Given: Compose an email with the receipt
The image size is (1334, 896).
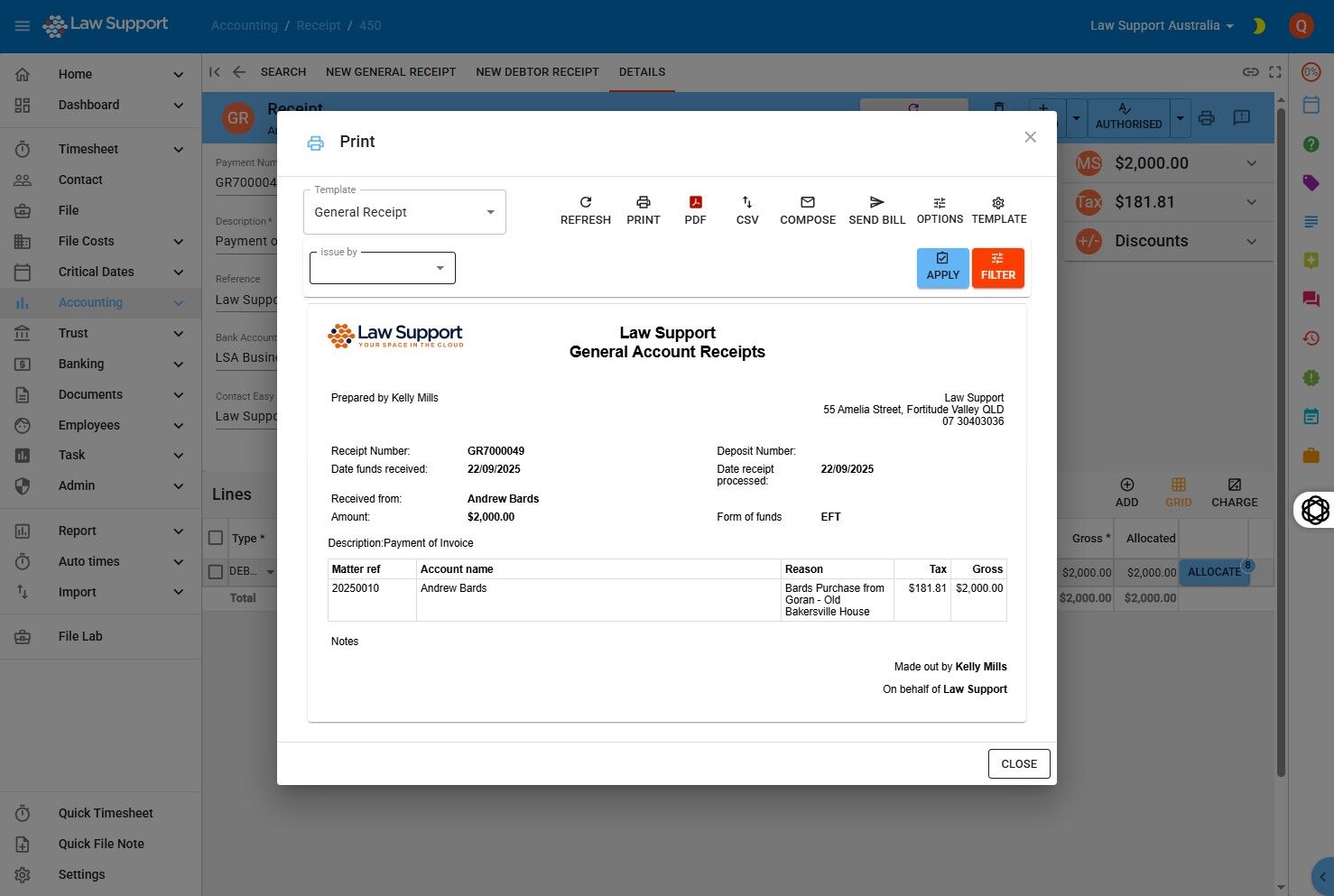Looking at the screenshot, I should coord(808,210).
